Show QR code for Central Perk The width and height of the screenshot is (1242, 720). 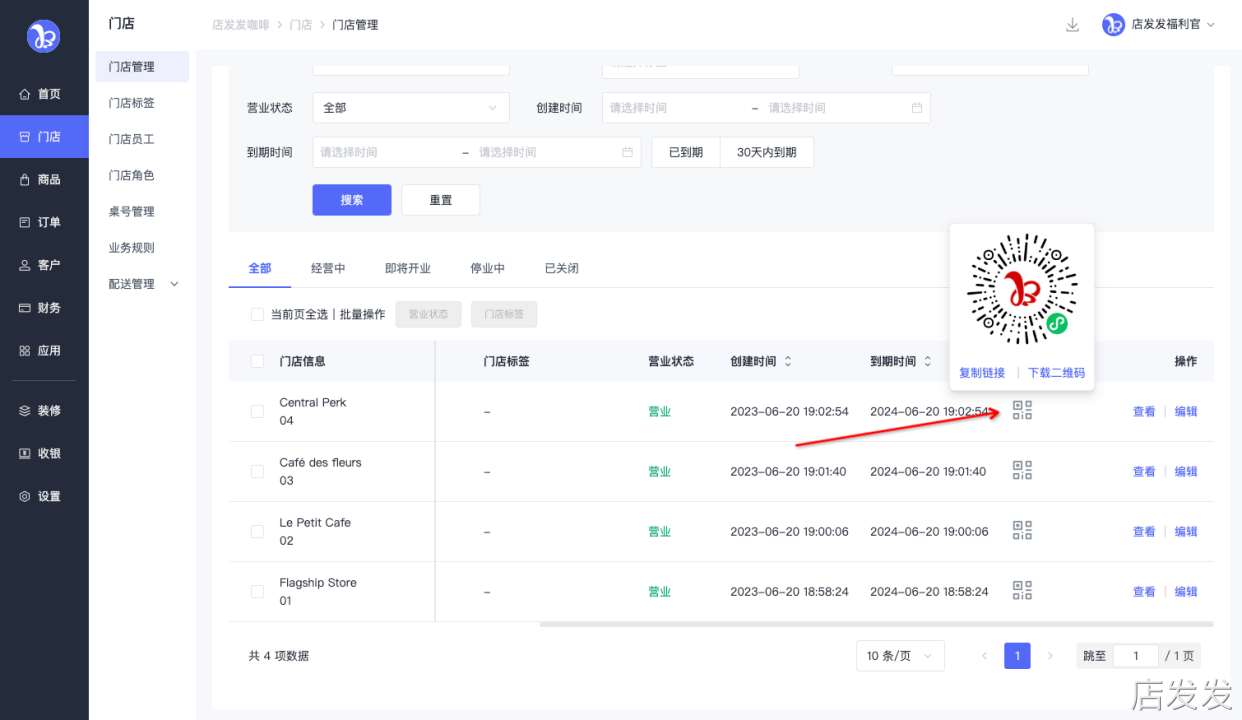coord(1022,411)
